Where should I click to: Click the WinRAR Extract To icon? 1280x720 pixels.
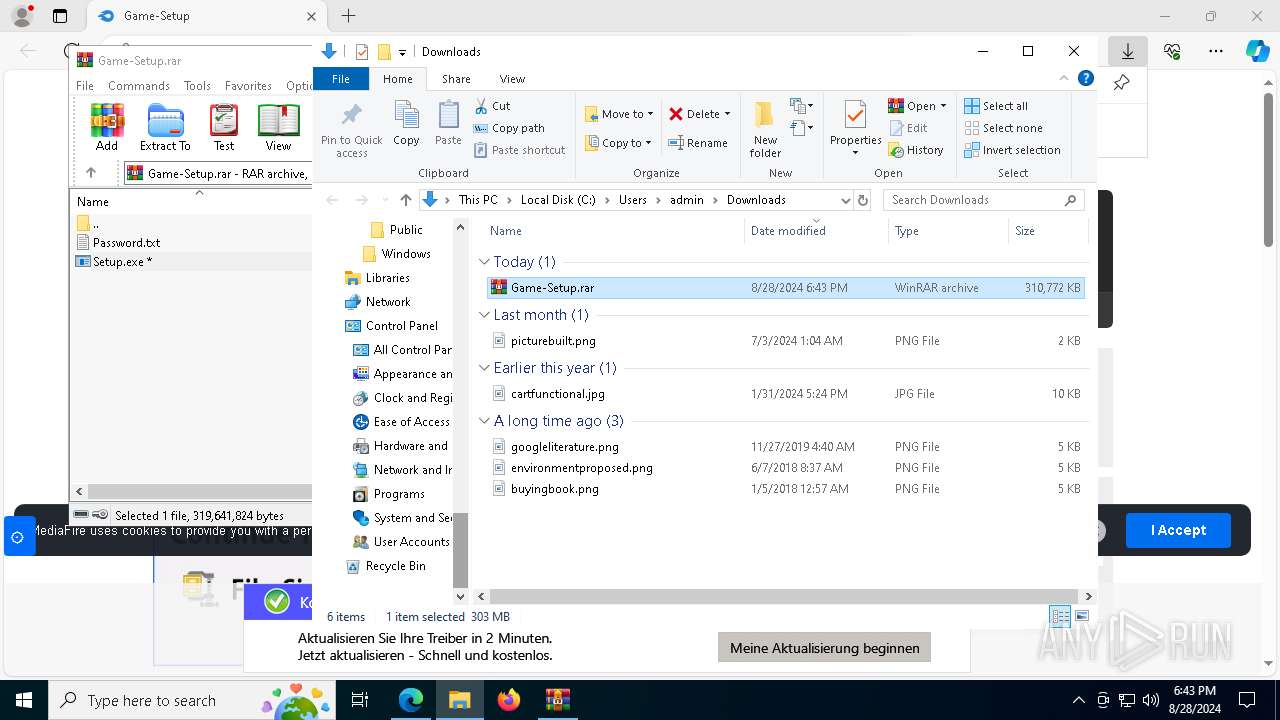point(165,127)
